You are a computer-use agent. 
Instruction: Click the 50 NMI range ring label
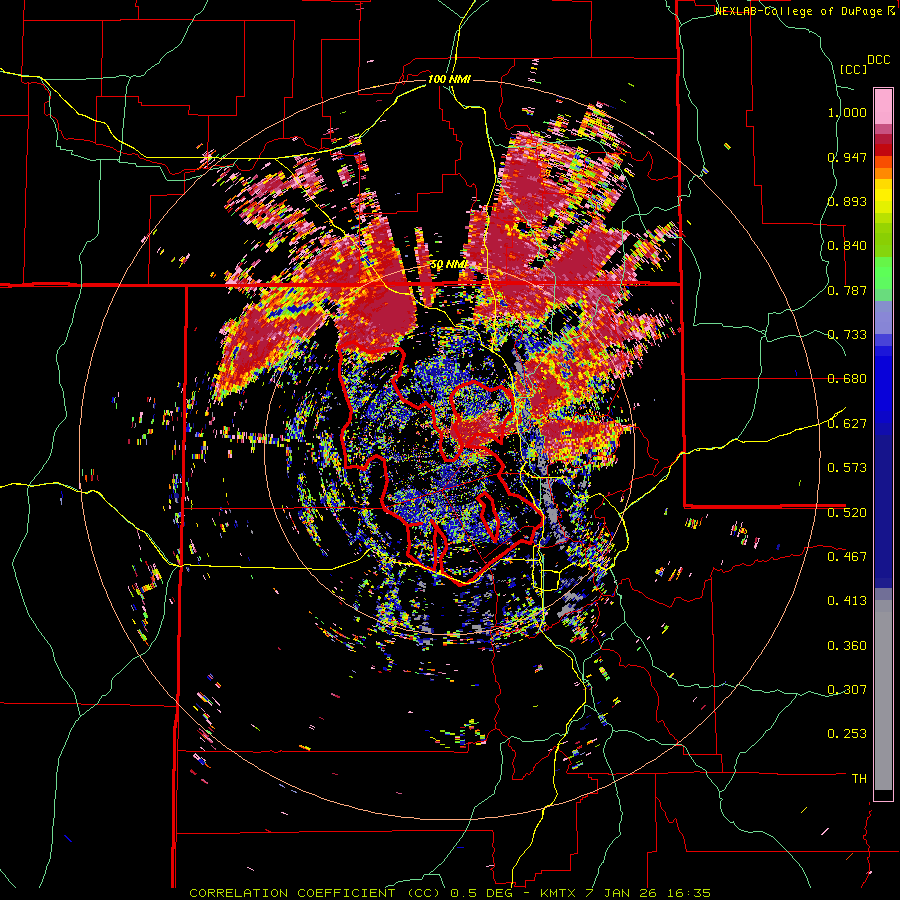pyautogui.click(x=449, y=265)
